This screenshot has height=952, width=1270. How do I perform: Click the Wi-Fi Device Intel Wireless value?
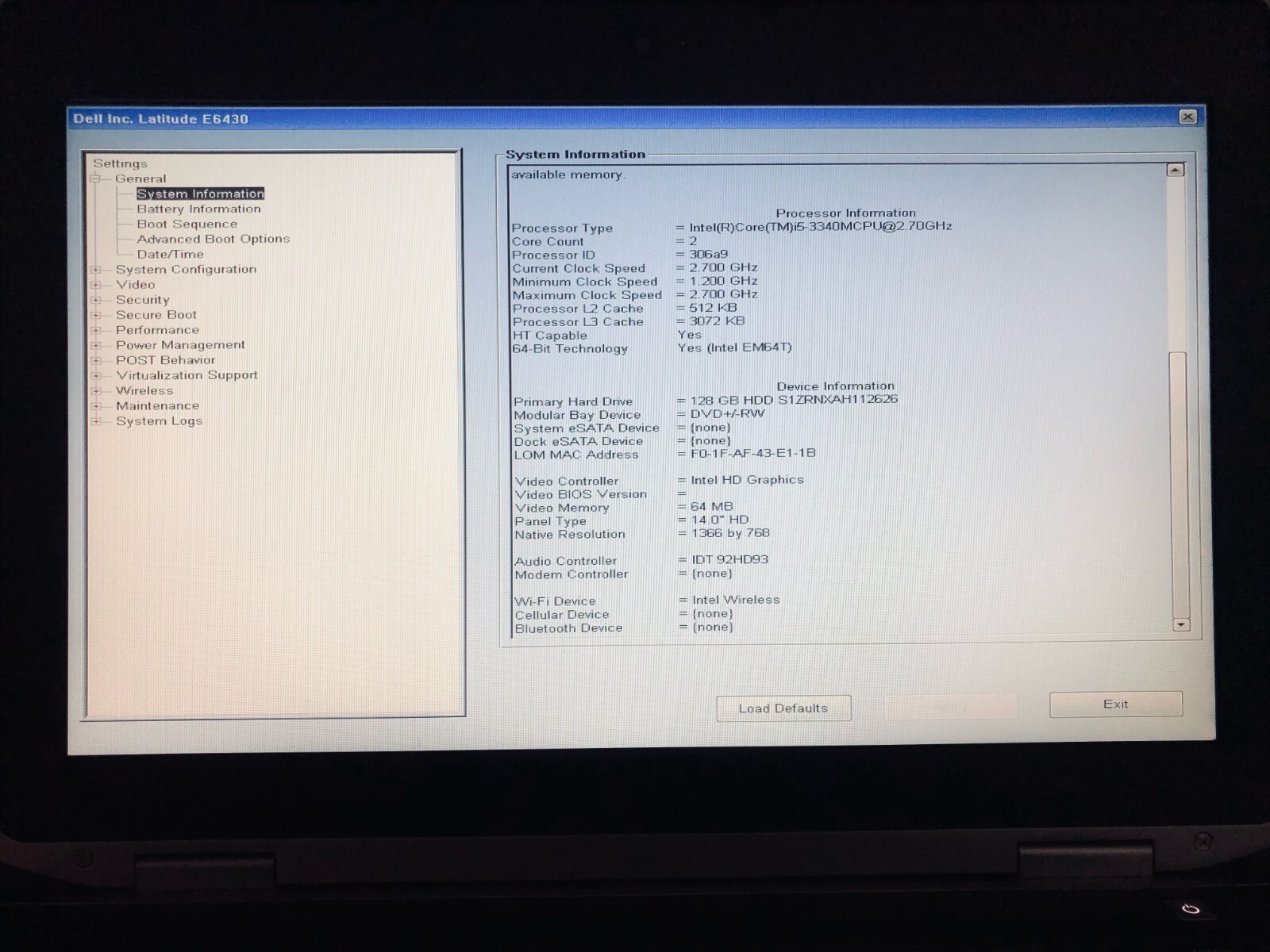tap(736, 600)
